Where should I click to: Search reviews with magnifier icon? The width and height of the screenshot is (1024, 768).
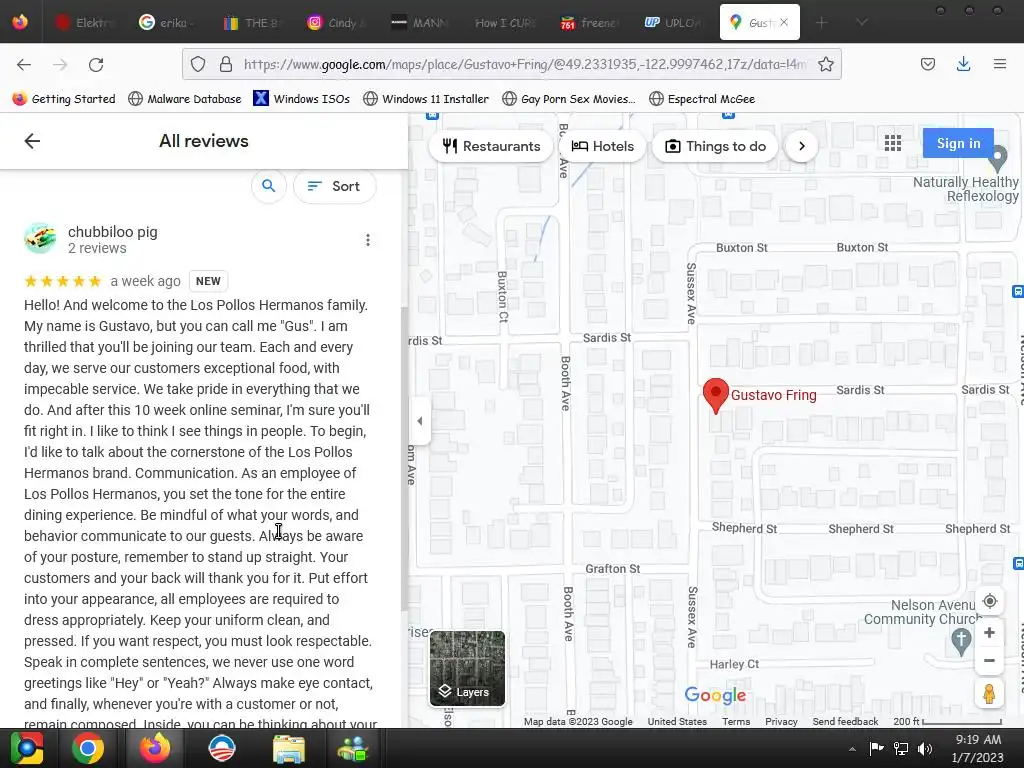(x=268, y=186)
